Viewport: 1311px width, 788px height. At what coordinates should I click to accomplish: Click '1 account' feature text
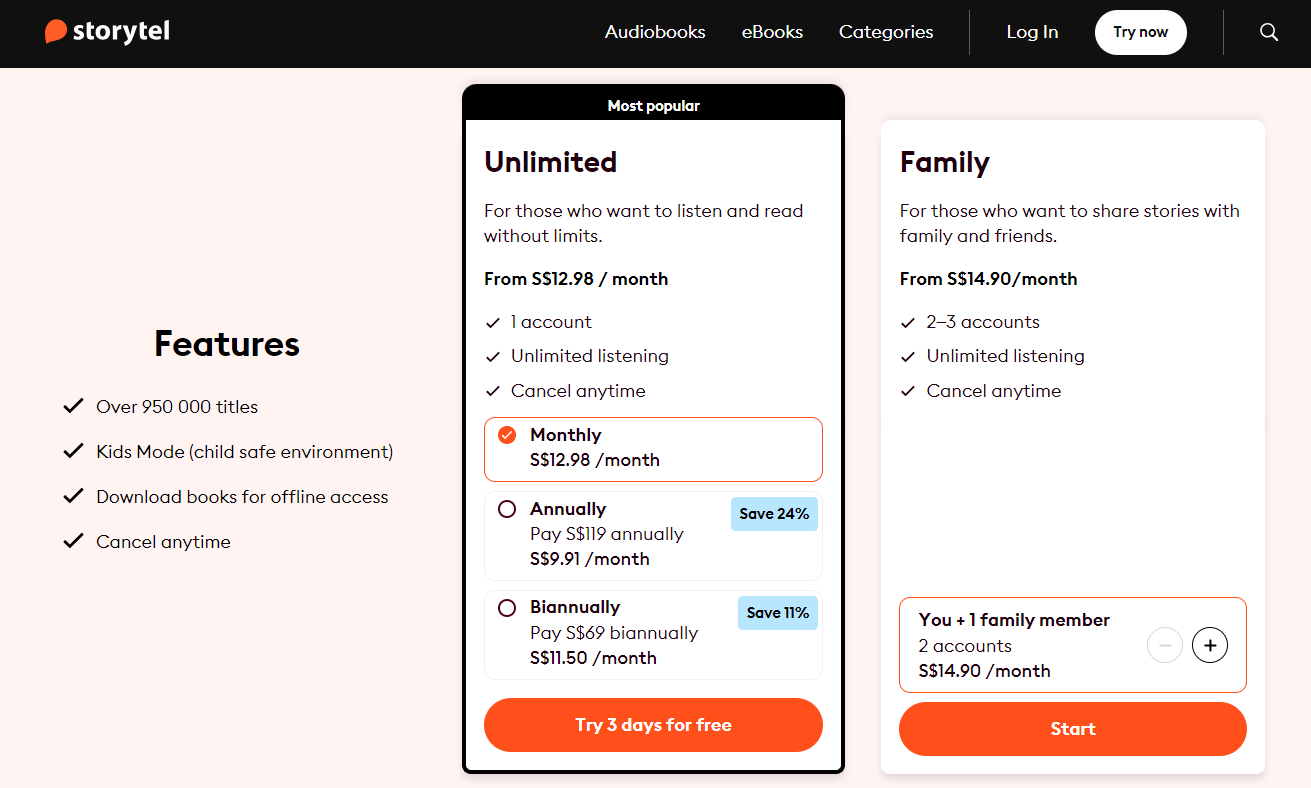[x=551, y=322]
